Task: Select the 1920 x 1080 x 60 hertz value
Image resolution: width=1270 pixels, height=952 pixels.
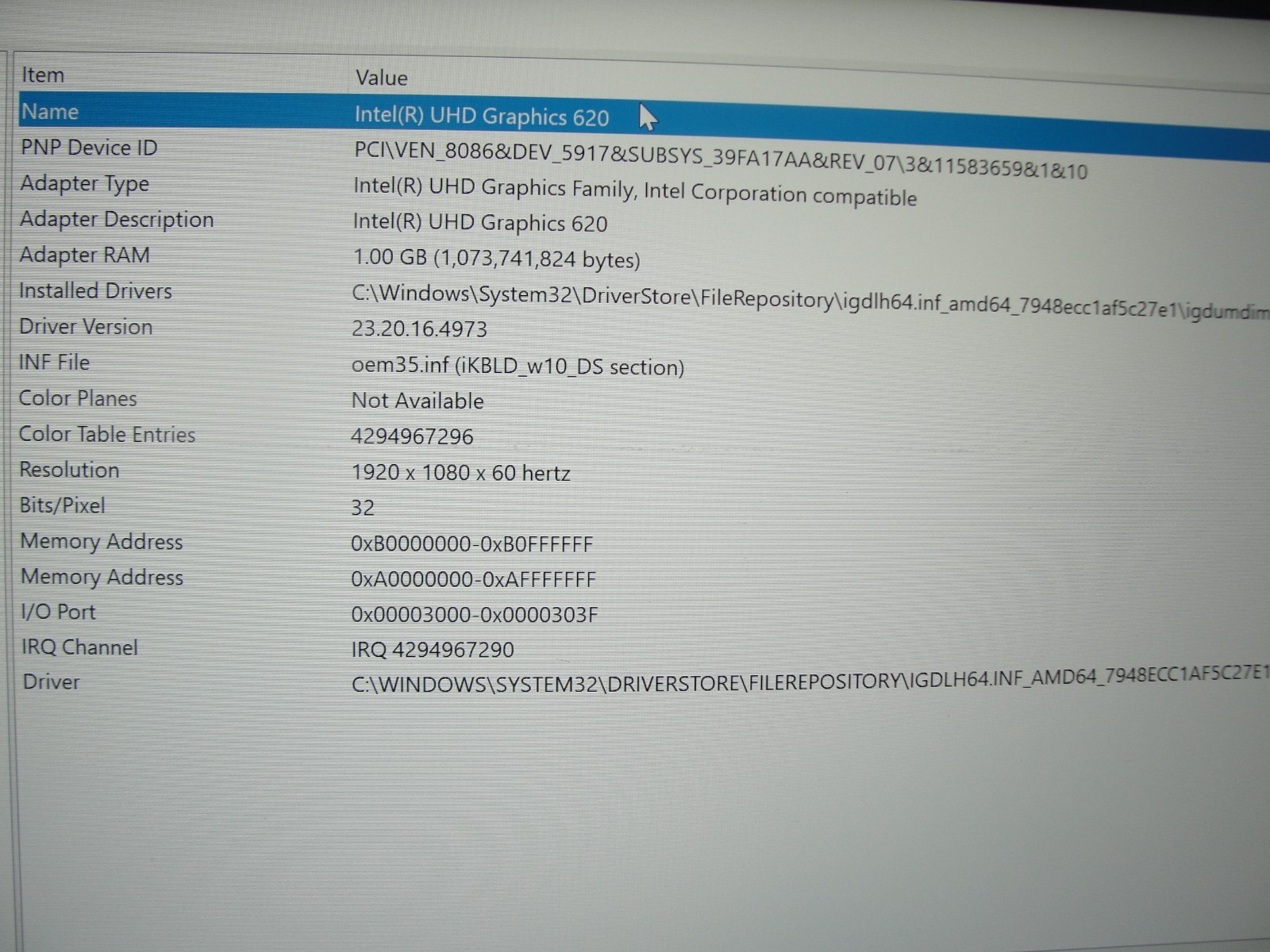Action: point(460,473)
